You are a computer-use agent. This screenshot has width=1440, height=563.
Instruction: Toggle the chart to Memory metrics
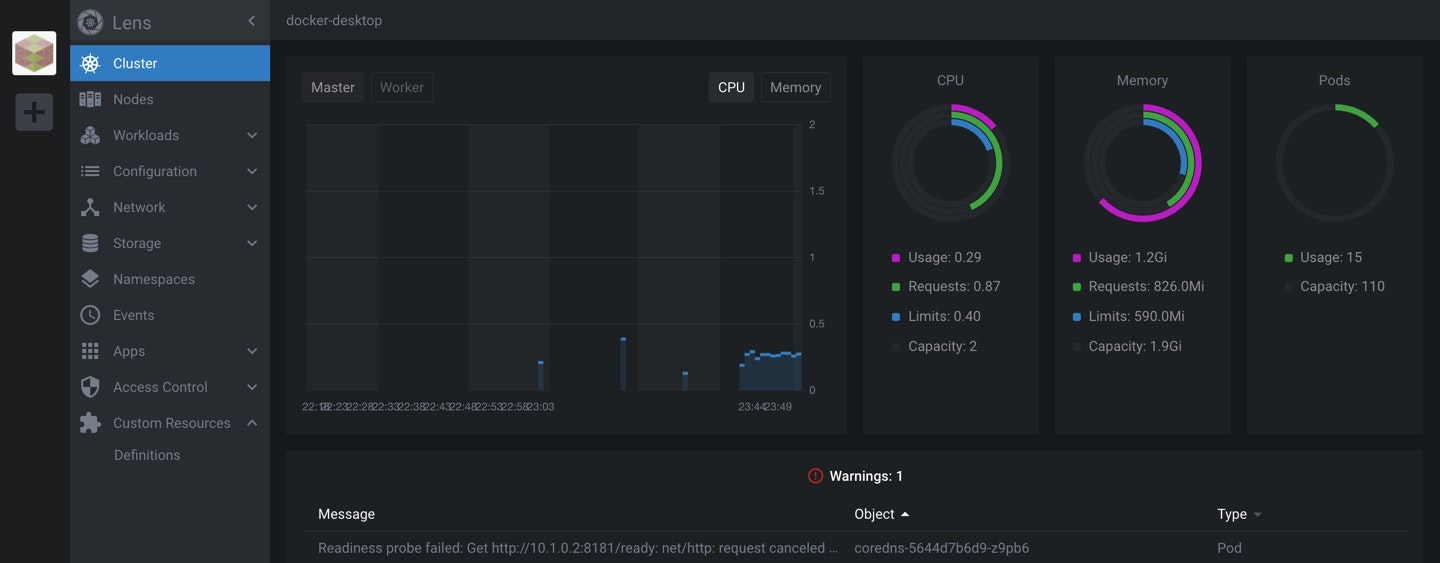point(796,87)
